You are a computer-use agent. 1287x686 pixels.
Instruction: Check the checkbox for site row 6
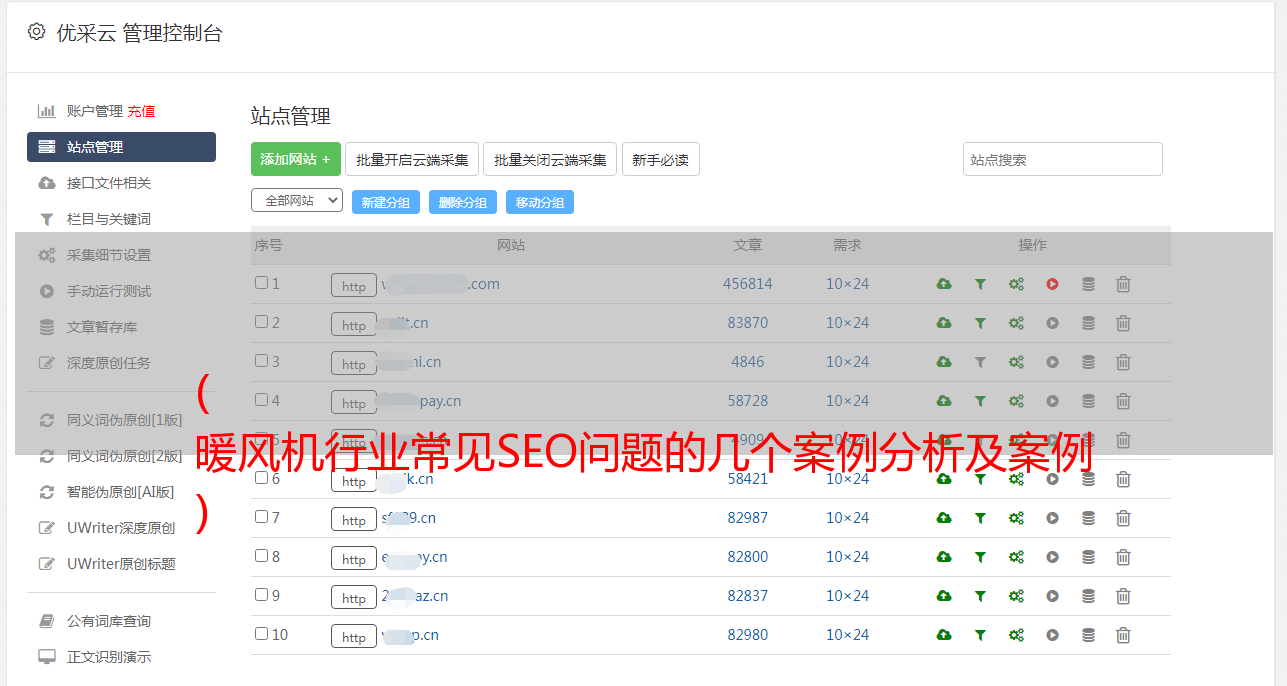[261, 478]
